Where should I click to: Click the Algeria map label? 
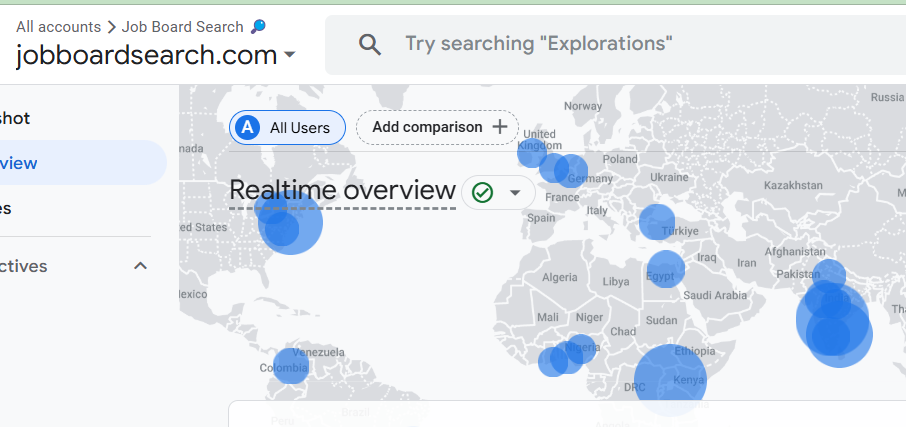click(x=559, y=277)
